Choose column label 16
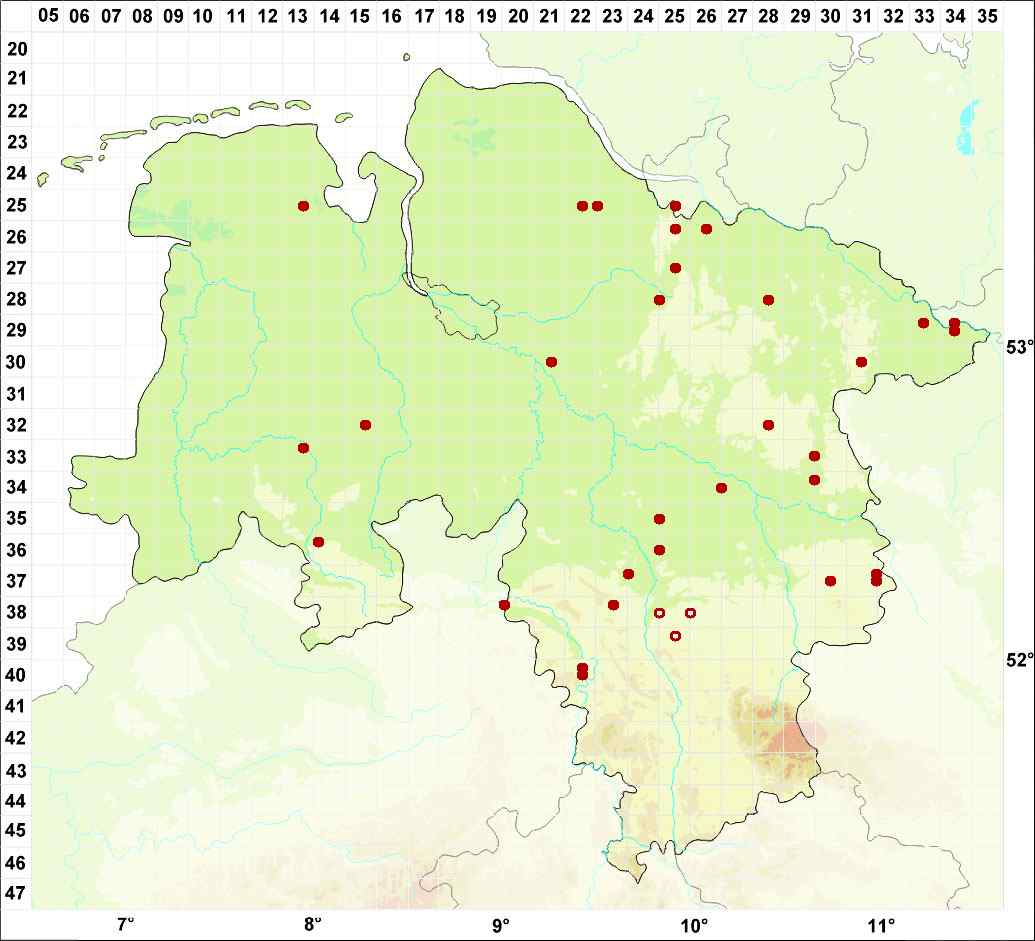Screen dimensions: 1035x941 pos(391,15)
